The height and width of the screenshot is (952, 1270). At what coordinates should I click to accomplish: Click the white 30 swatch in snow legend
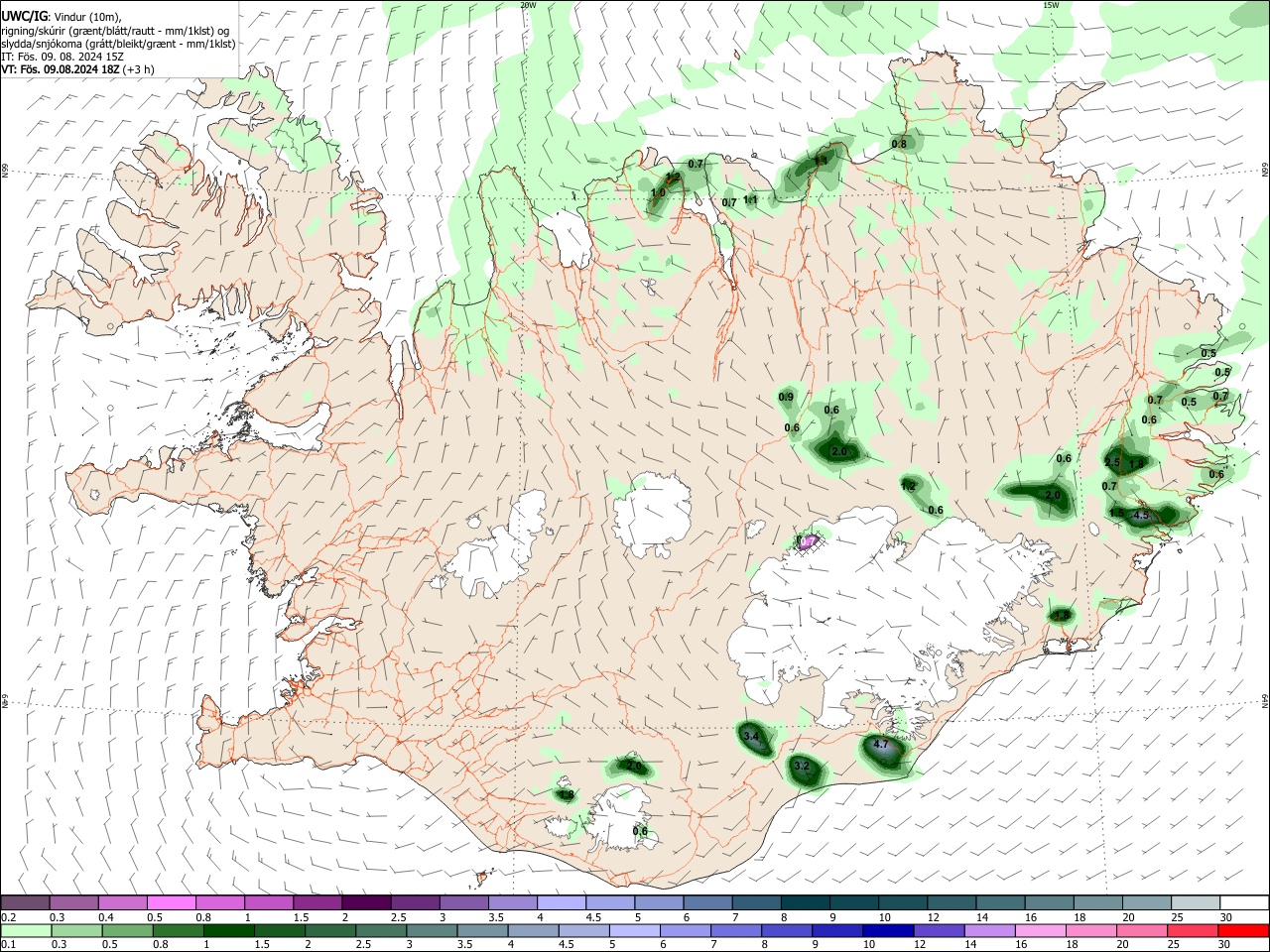1244,903
